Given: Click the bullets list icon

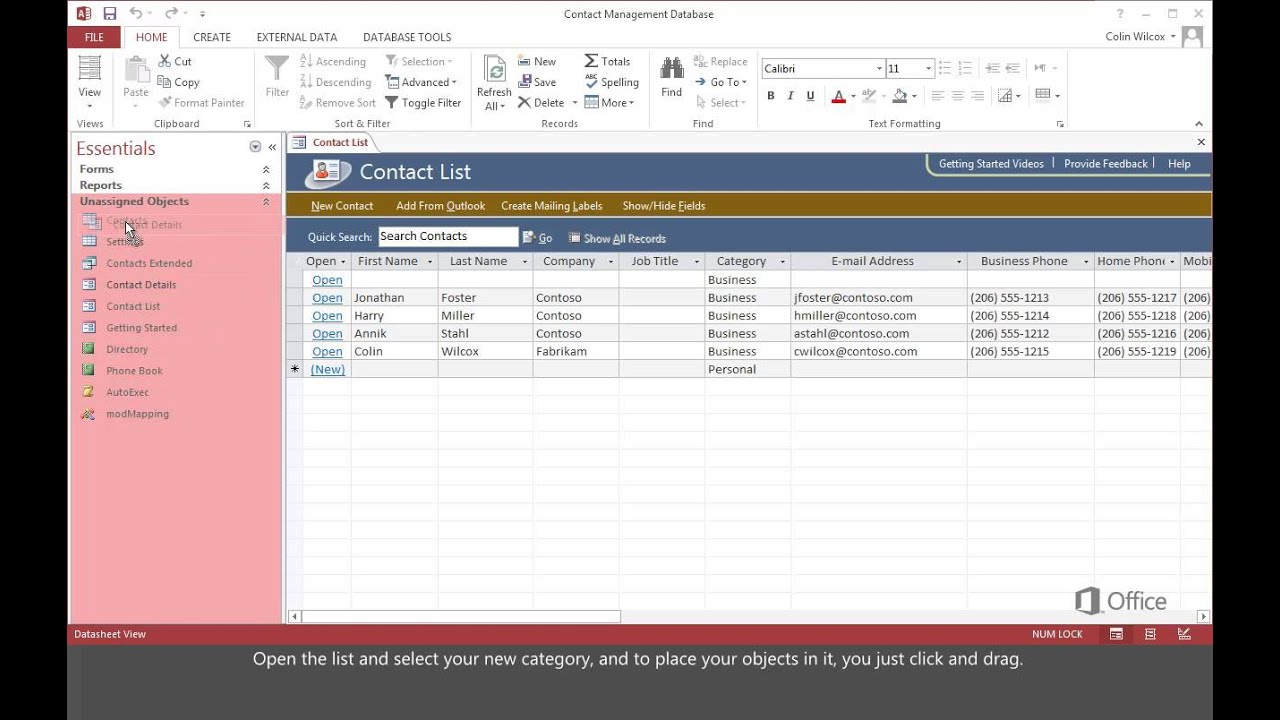Looking at the screenshot, I should point(945,68).
